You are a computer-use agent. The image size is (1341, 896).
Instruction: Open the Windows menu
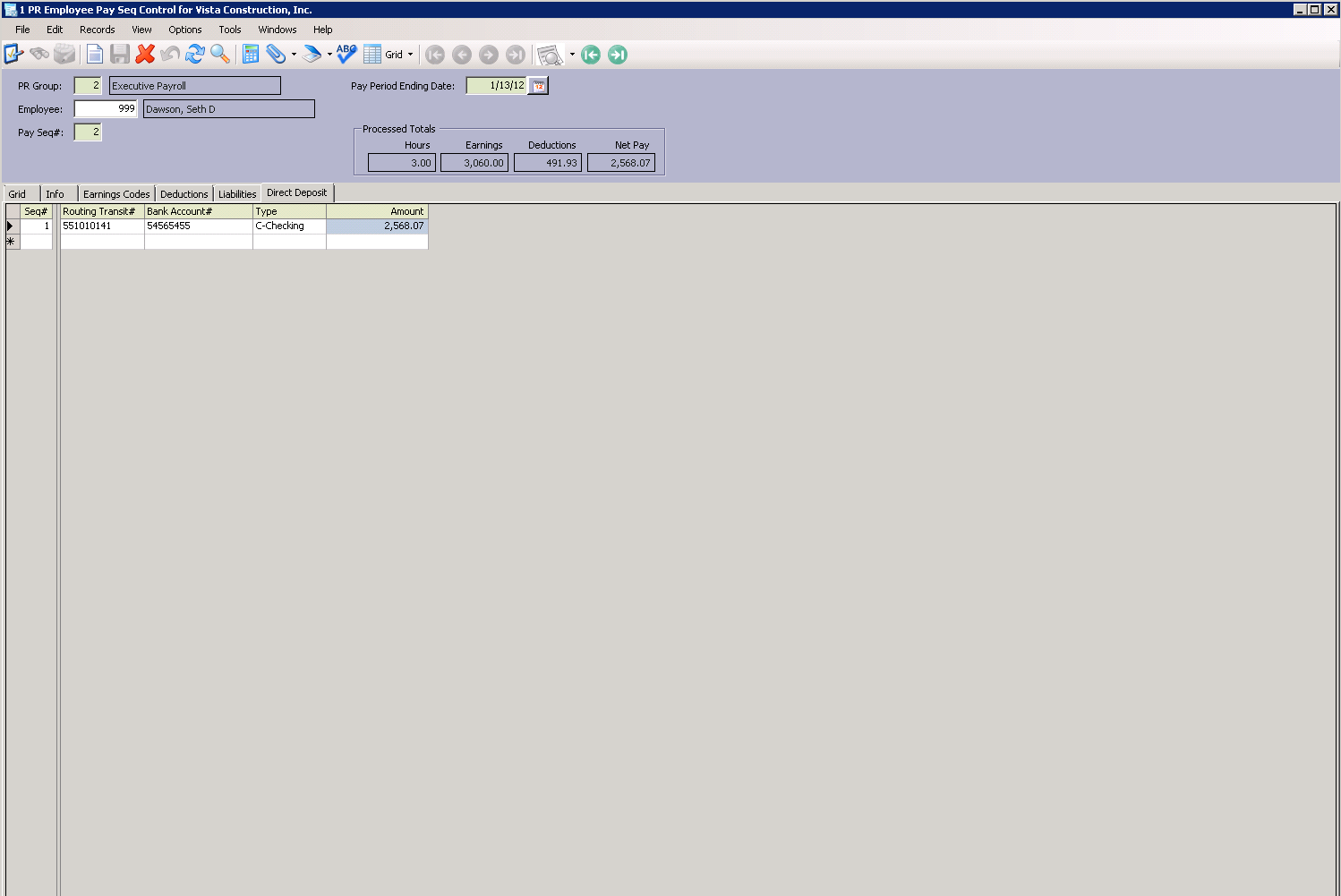tap(278, 30)
